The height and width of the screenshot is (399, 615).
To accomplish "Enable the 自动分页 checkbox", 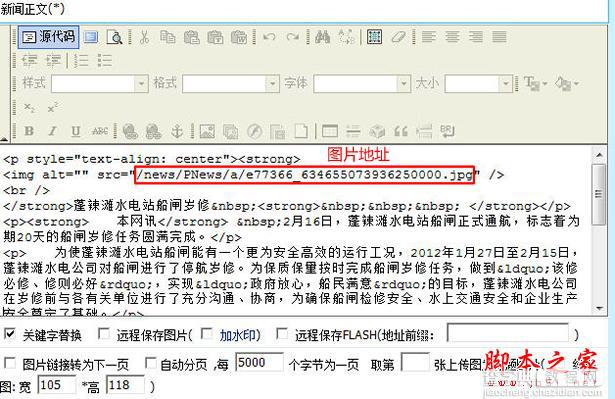I will [150, 363].
